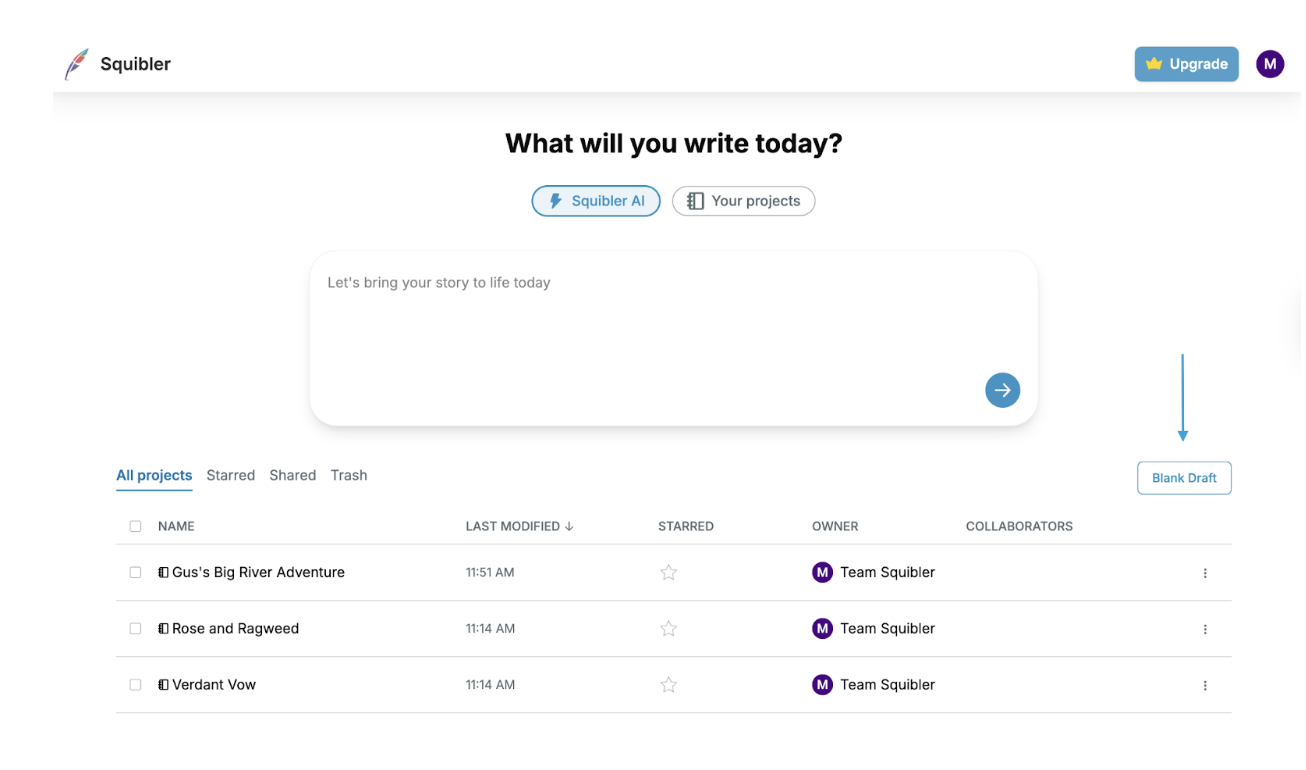Open more options for Rose and Ragweed

1205,629
